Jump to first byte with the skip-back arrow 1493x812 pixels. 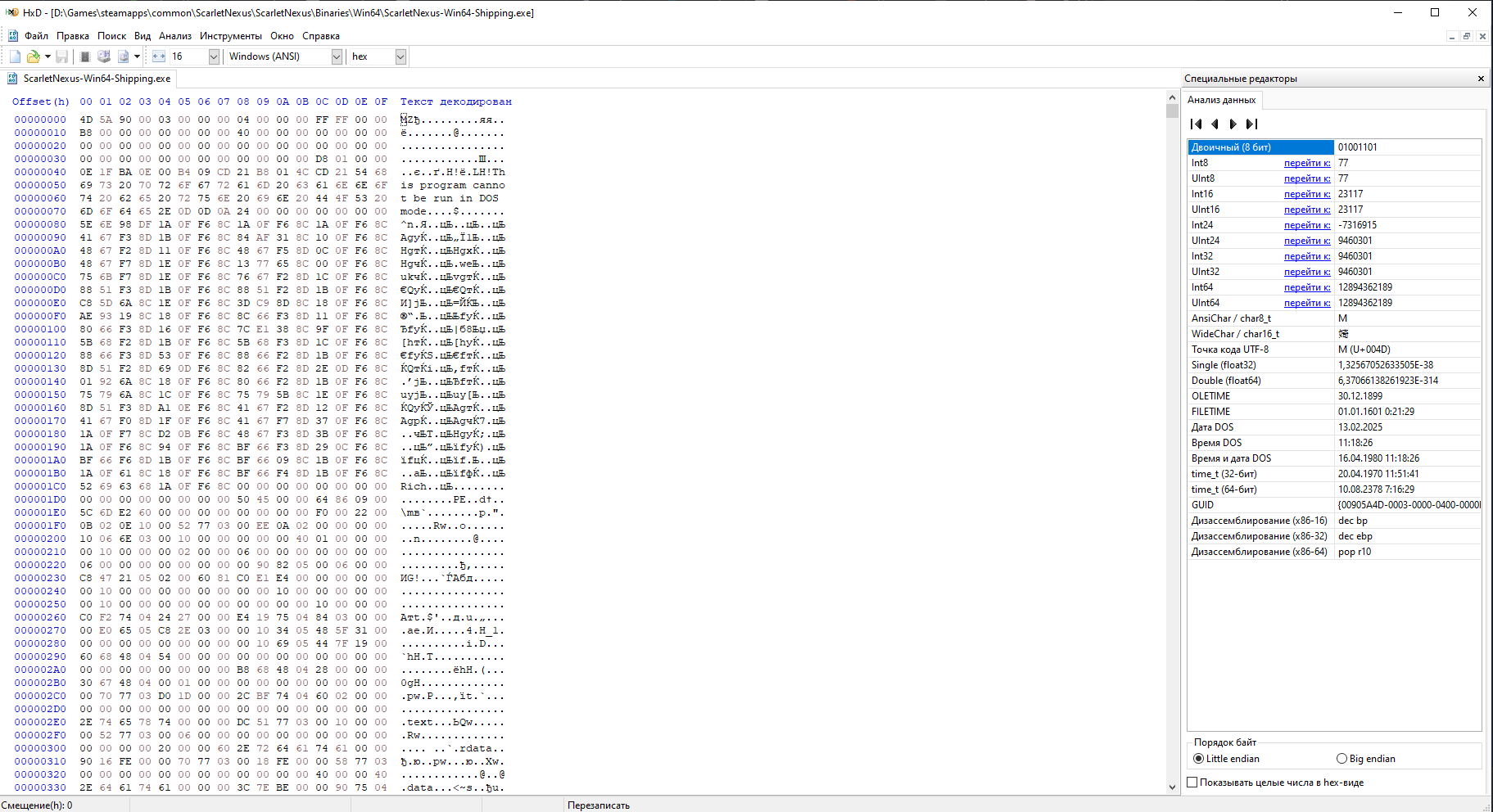(1197, 124)
